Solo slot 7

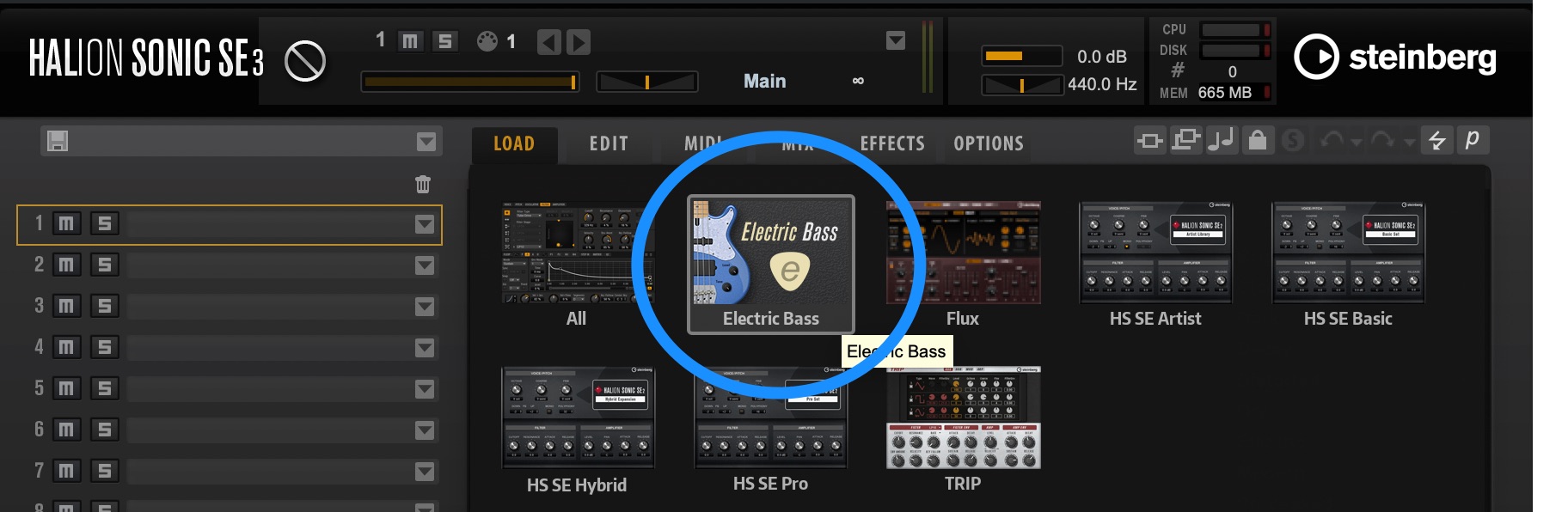pos(105,472)
